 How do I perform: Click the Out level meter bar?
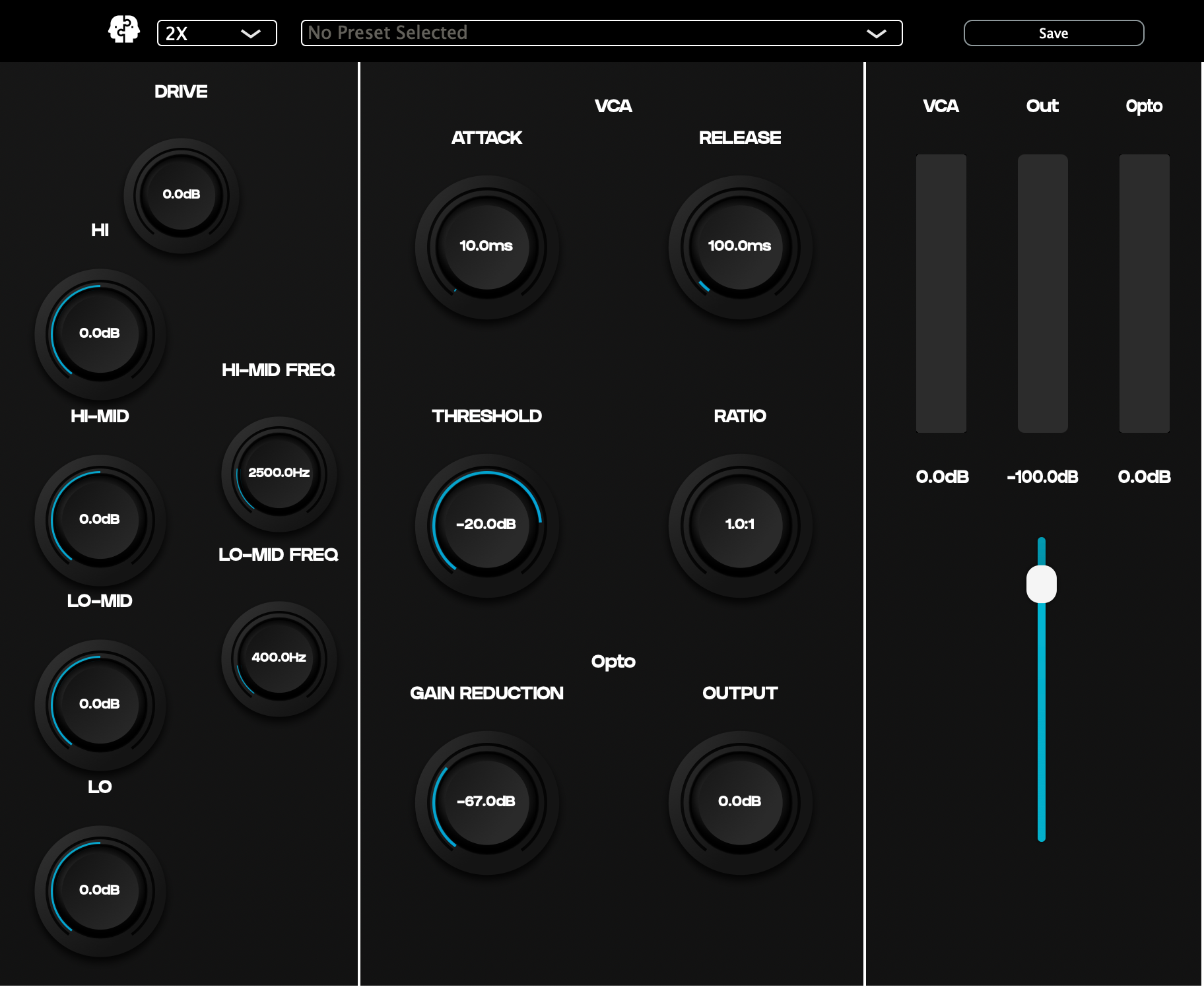[x=1043, y=294]
